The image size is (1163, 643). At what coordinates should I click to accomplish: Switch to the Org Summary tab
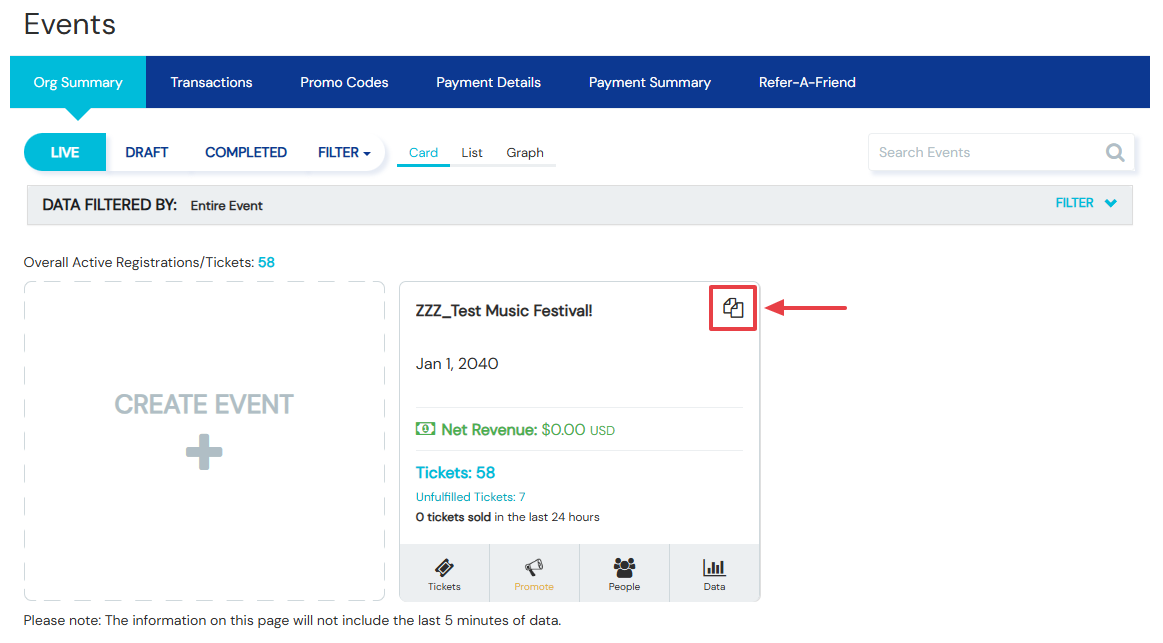78,82
